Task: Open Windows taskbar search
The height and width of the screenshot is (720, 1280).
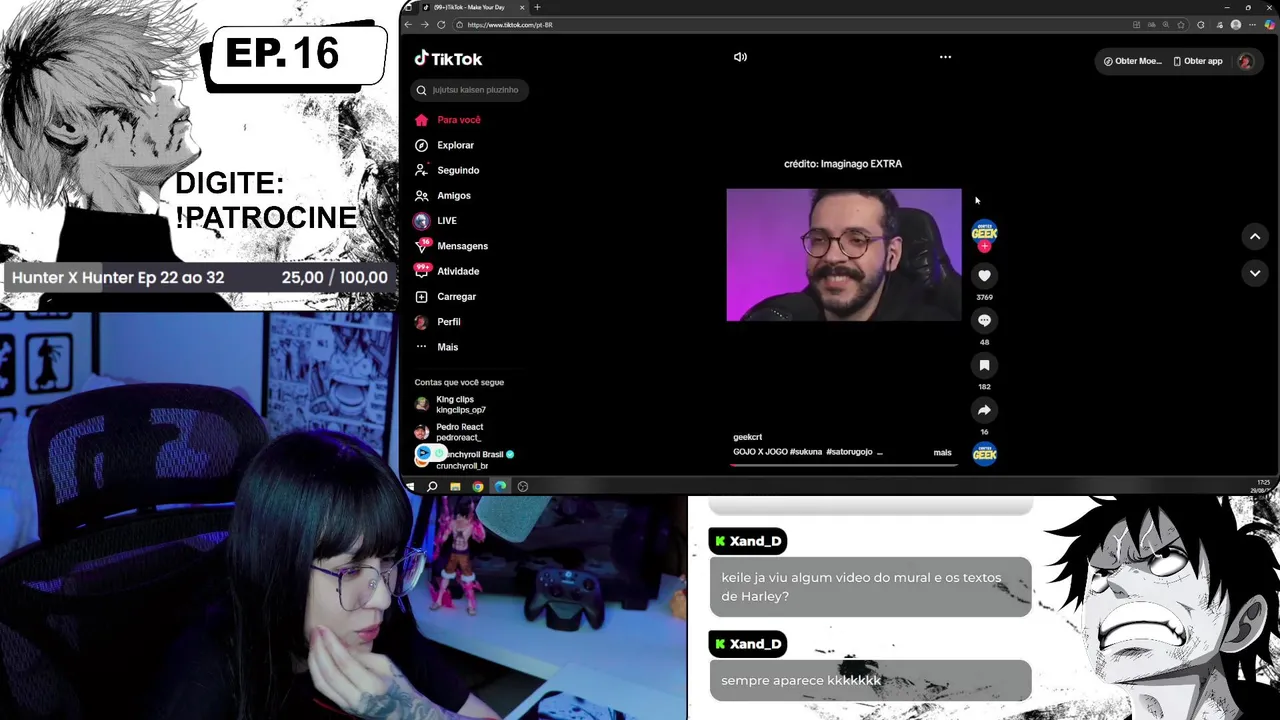Action: (432, 486)
